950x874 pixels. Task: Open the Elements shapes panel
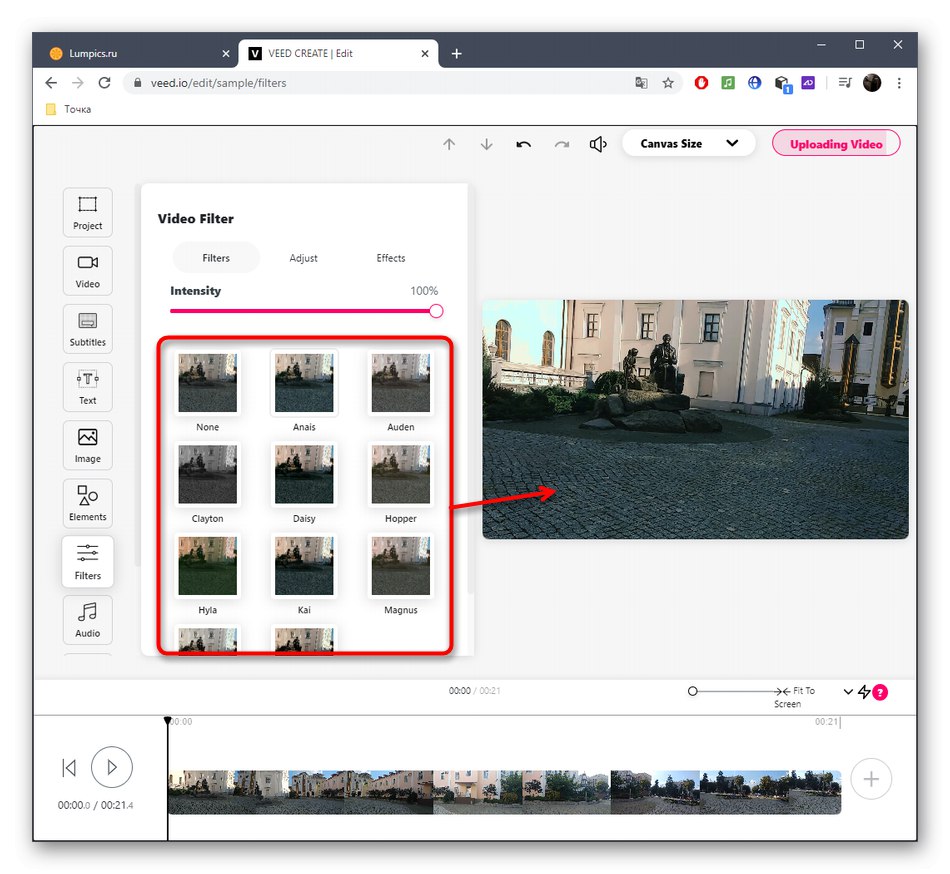point(88,503)
